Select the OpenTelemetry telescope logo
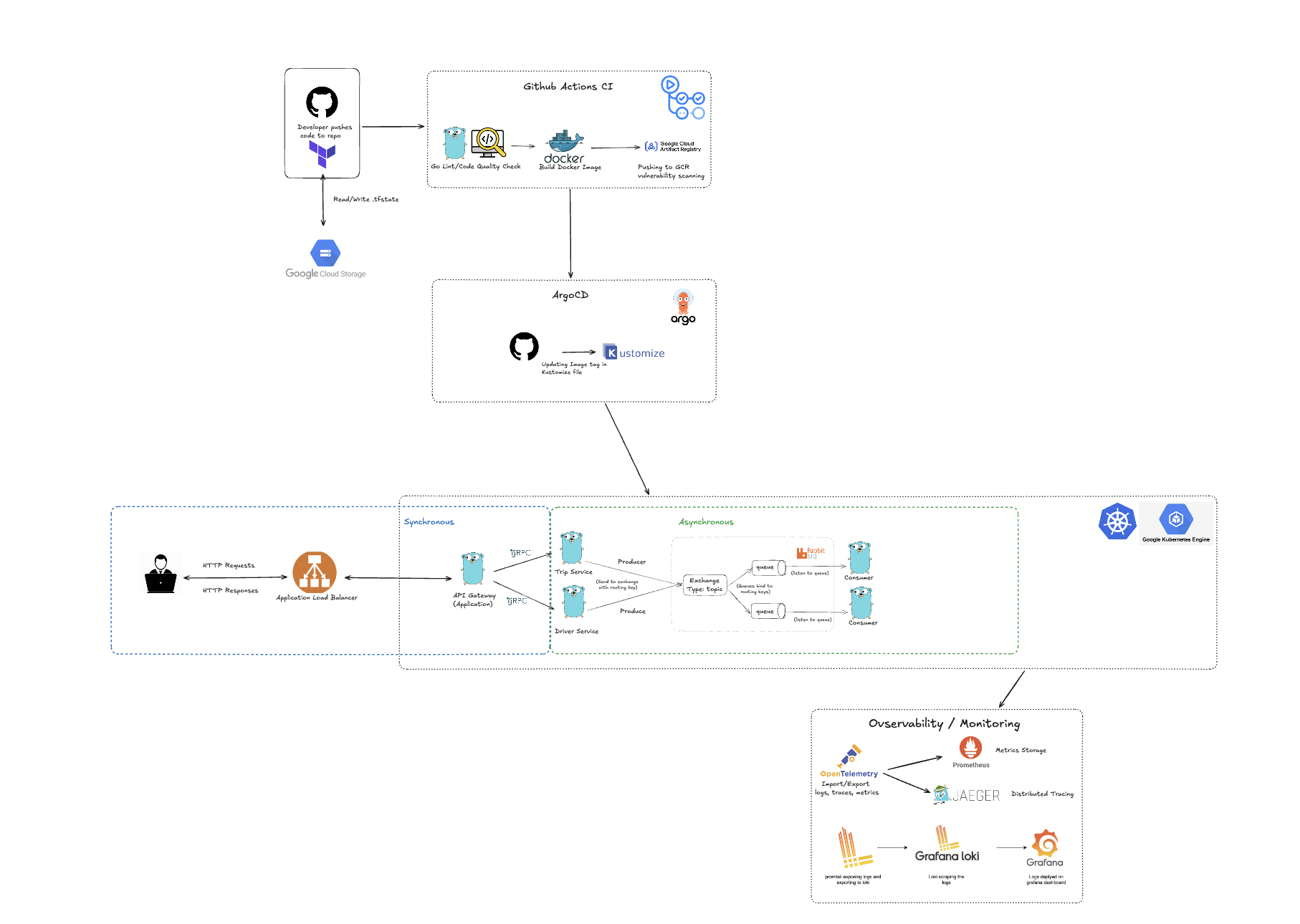 point(849,756)
